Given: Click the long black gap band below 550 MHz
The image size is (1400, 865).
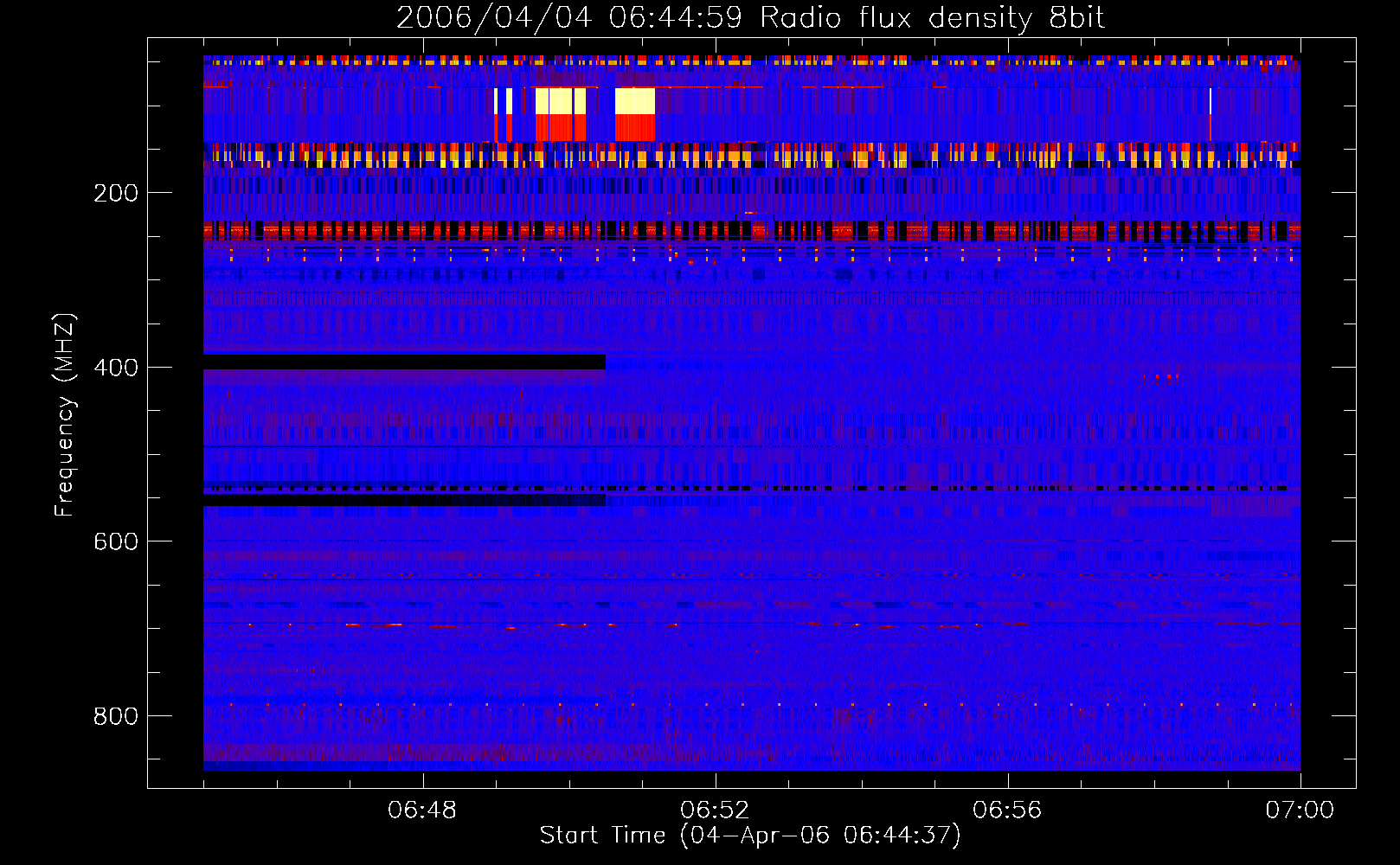Looking at the screenshot, I should tap(404, 500).
